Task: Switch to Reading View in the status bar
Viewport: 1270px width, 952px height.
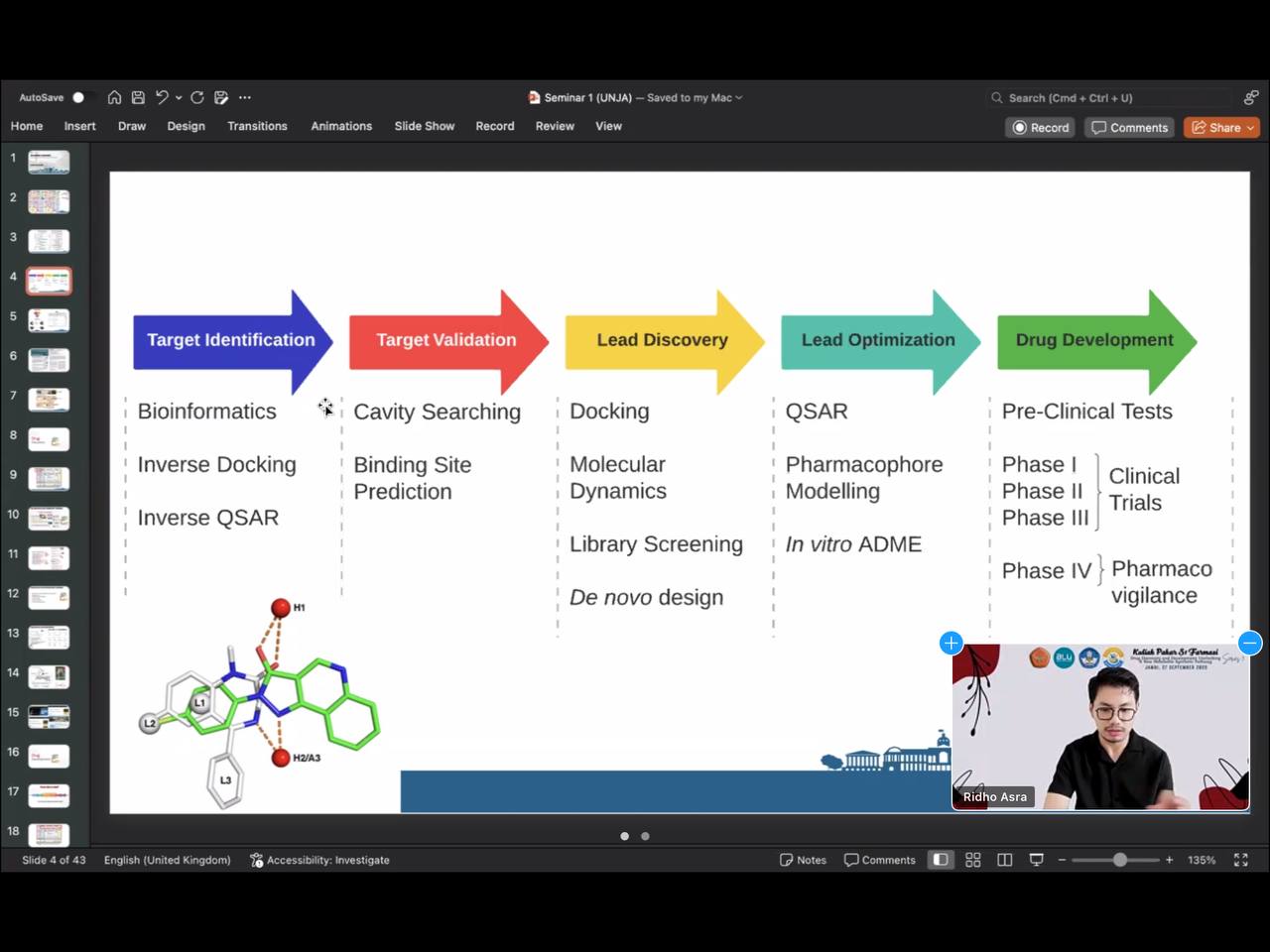Action: point(1004,860)
